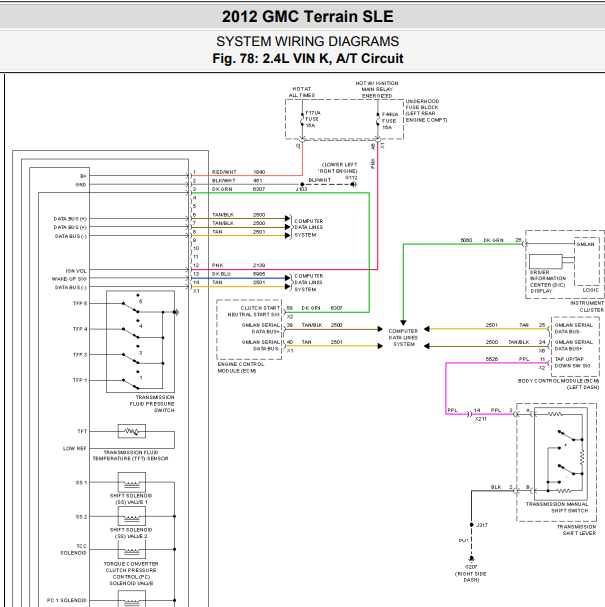Click the "SYSTEM WIRING DIAGRAMS" heading
The image size is (605, 607).
[x=307, y=41]
